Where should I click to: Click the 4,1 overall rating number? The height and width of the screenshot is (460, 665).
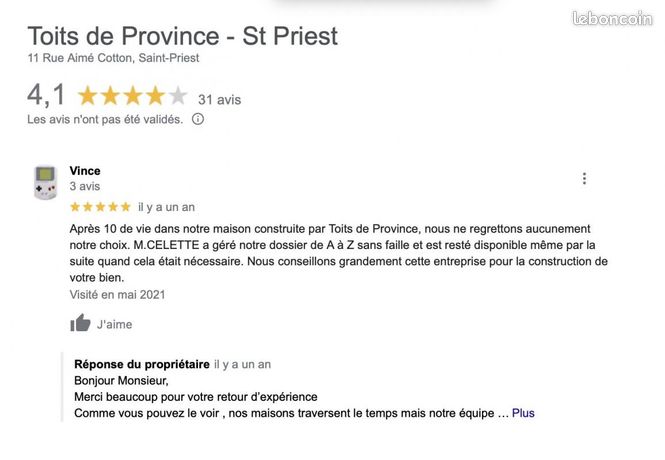46,95
